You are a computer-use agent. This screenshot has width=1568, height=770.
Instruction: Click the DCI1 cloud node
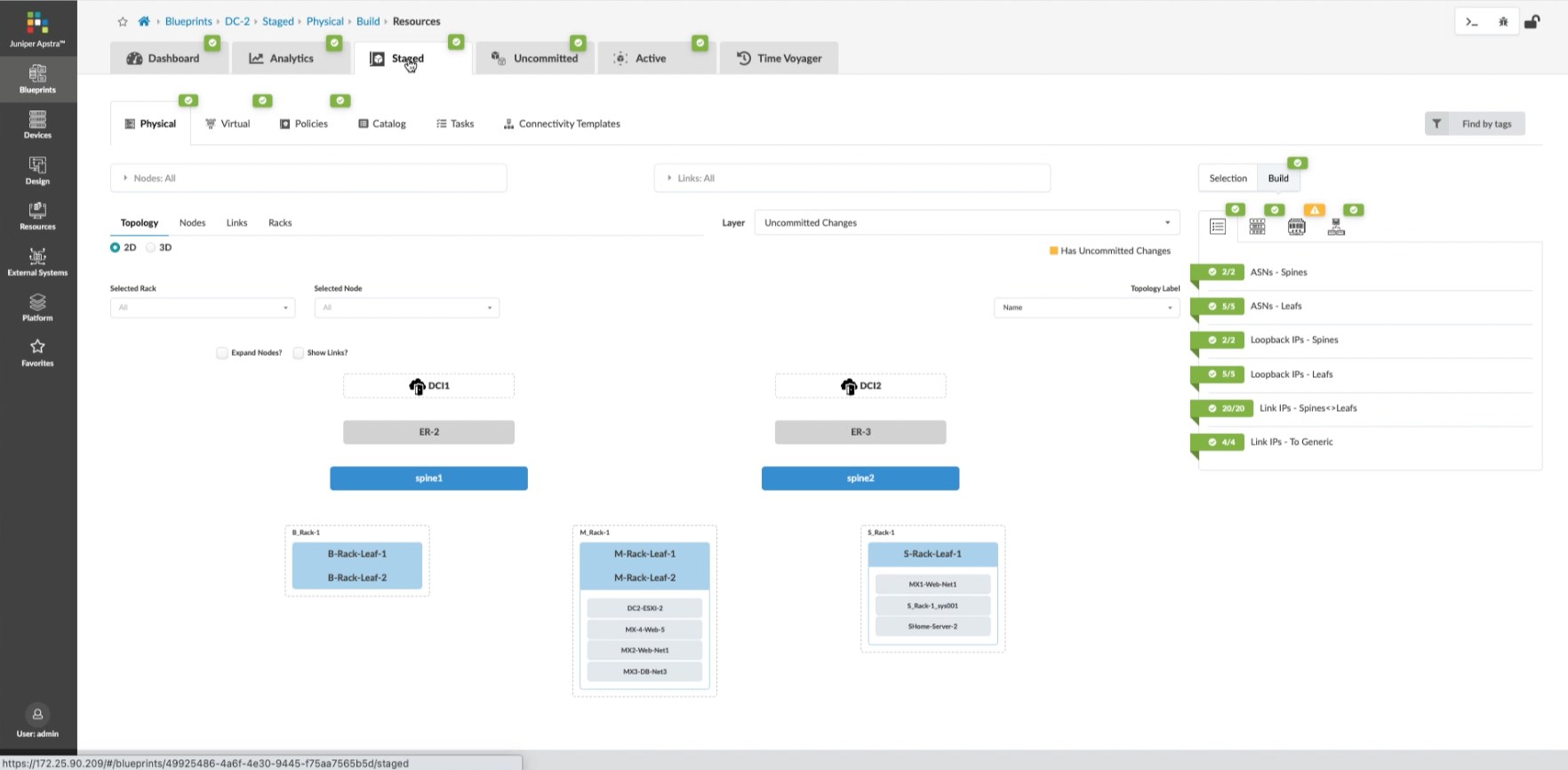428,386
